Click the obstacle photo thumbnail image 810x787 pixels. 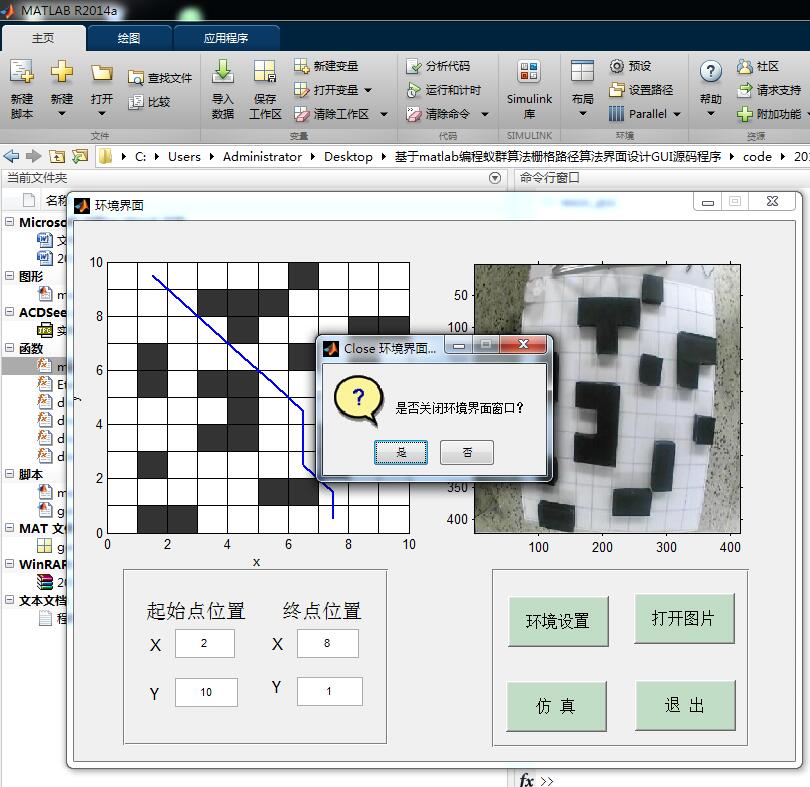click(608, 398)
